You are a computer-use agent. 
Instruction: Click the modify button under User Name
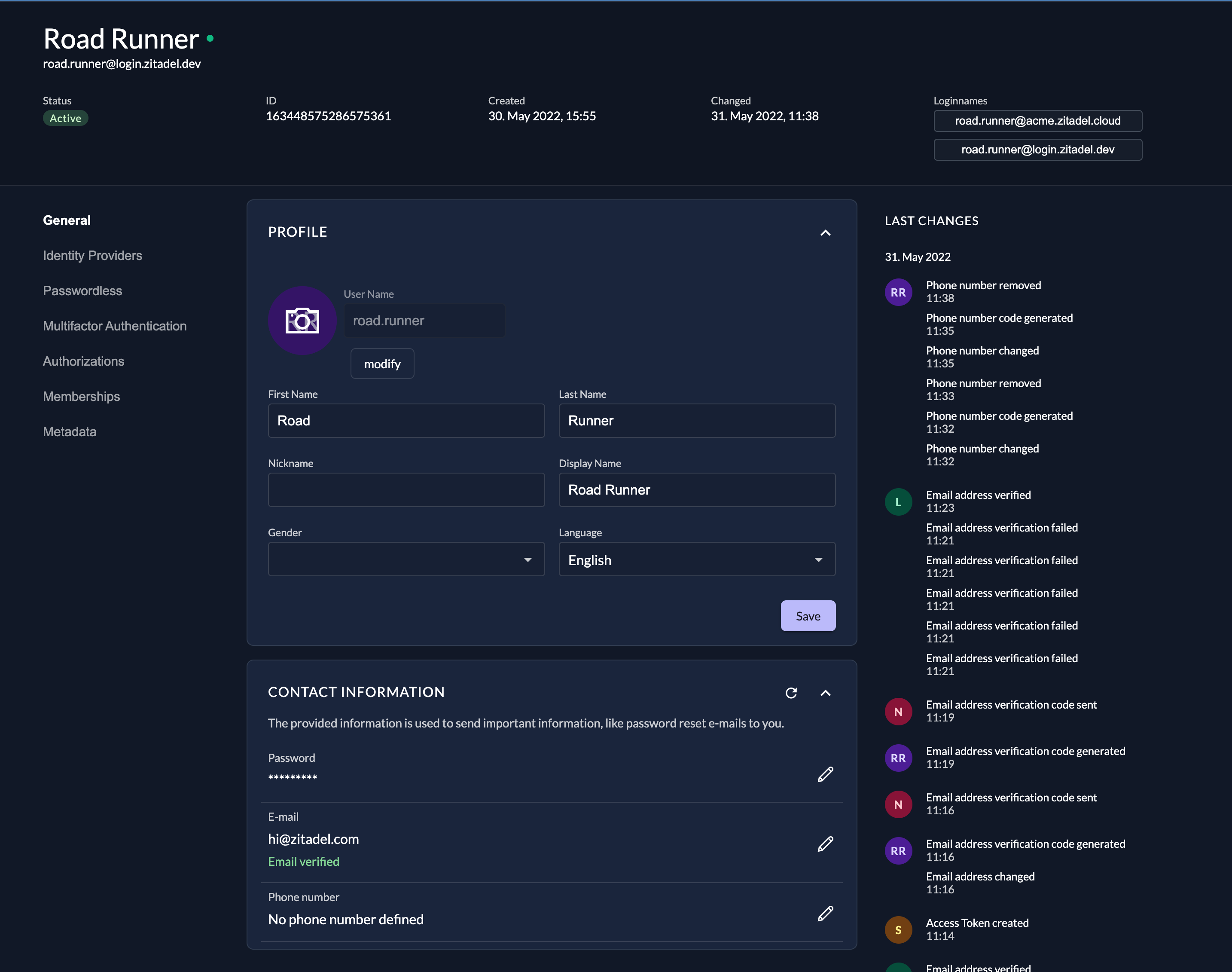(x=382, y=364)
